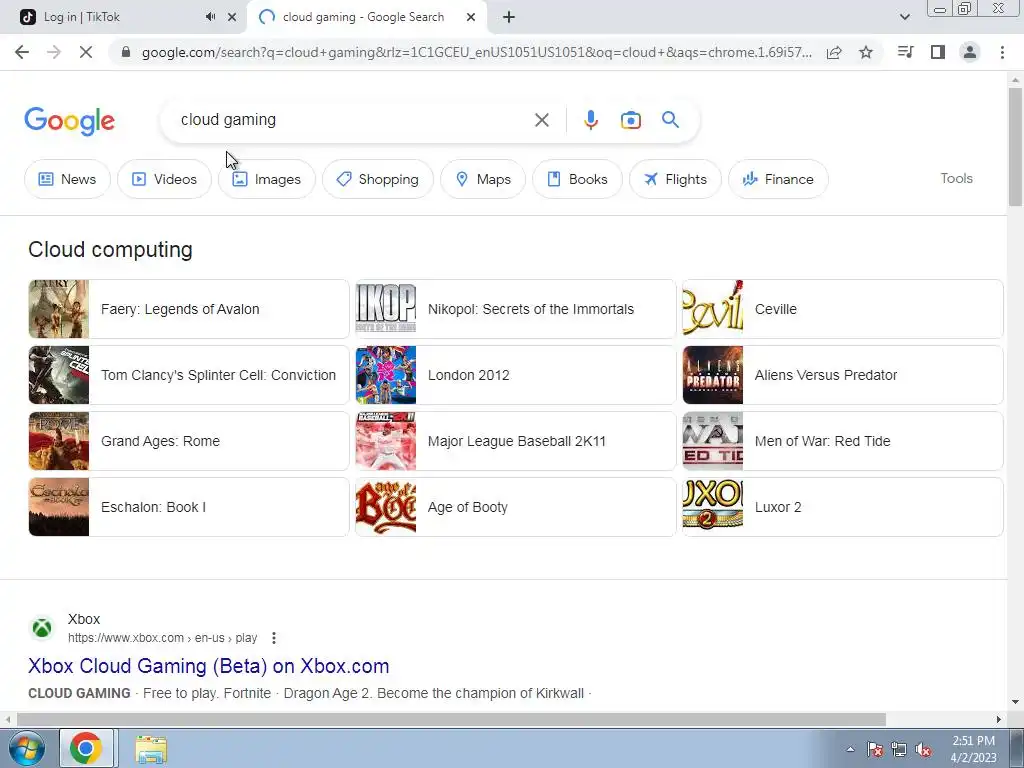The height and width of the screenshot is (768, 1024).
Task: Switch to the Log in TikTok tab
Action: pos(123,18)
